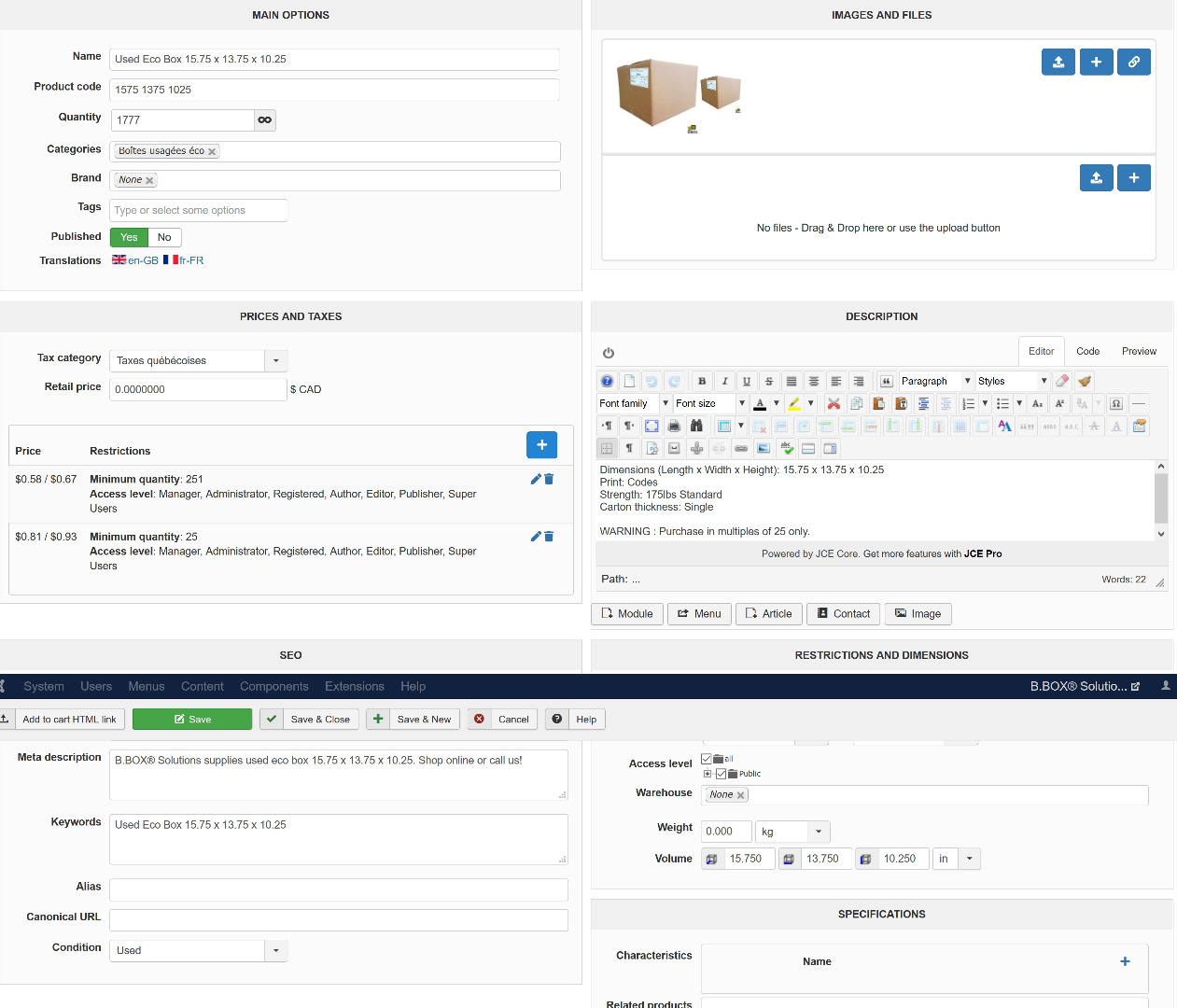Click the green Save button
1177x1008 pixels.
tap(192, 719)
